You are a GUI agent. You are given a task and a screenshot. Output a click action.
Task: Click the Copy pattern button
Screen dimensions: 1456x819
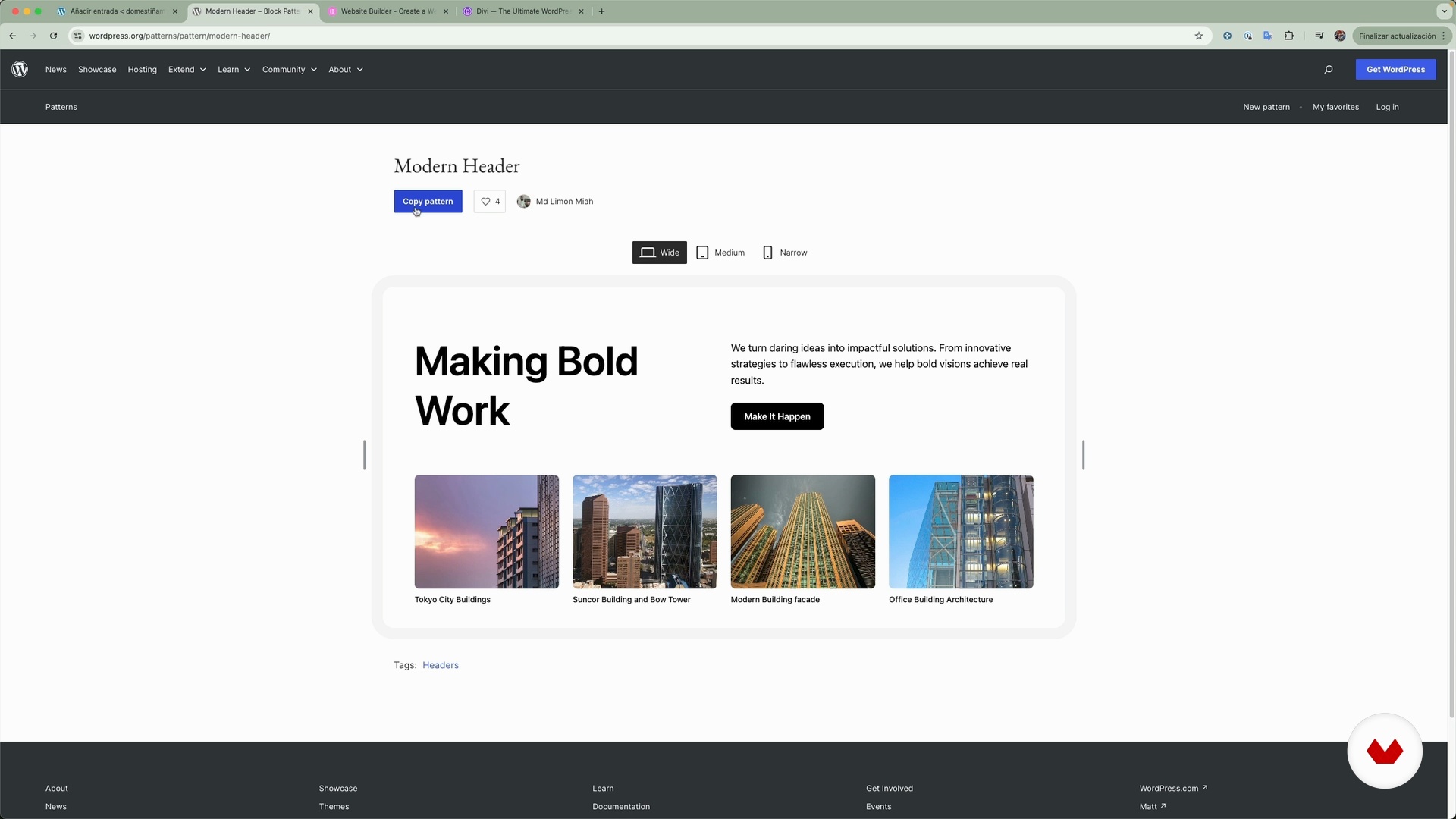[428, 201]
